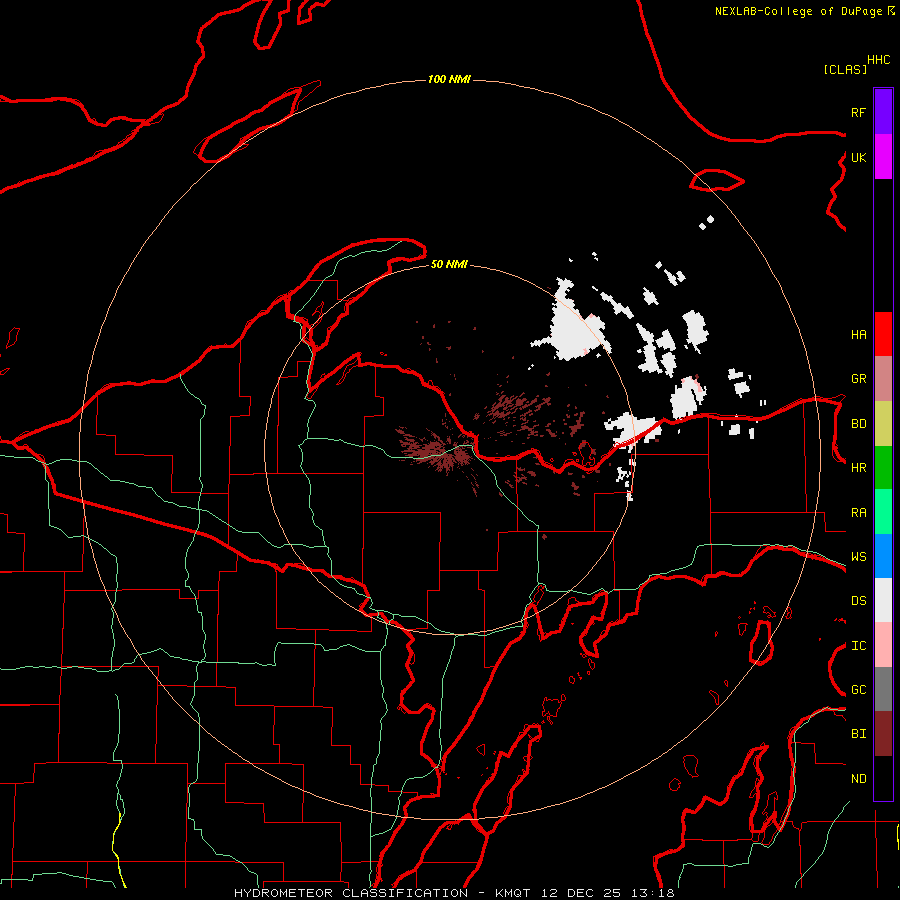Screen dimensions: 900x900
Task: Click the blue WS legend swatch
Action: 883,556
